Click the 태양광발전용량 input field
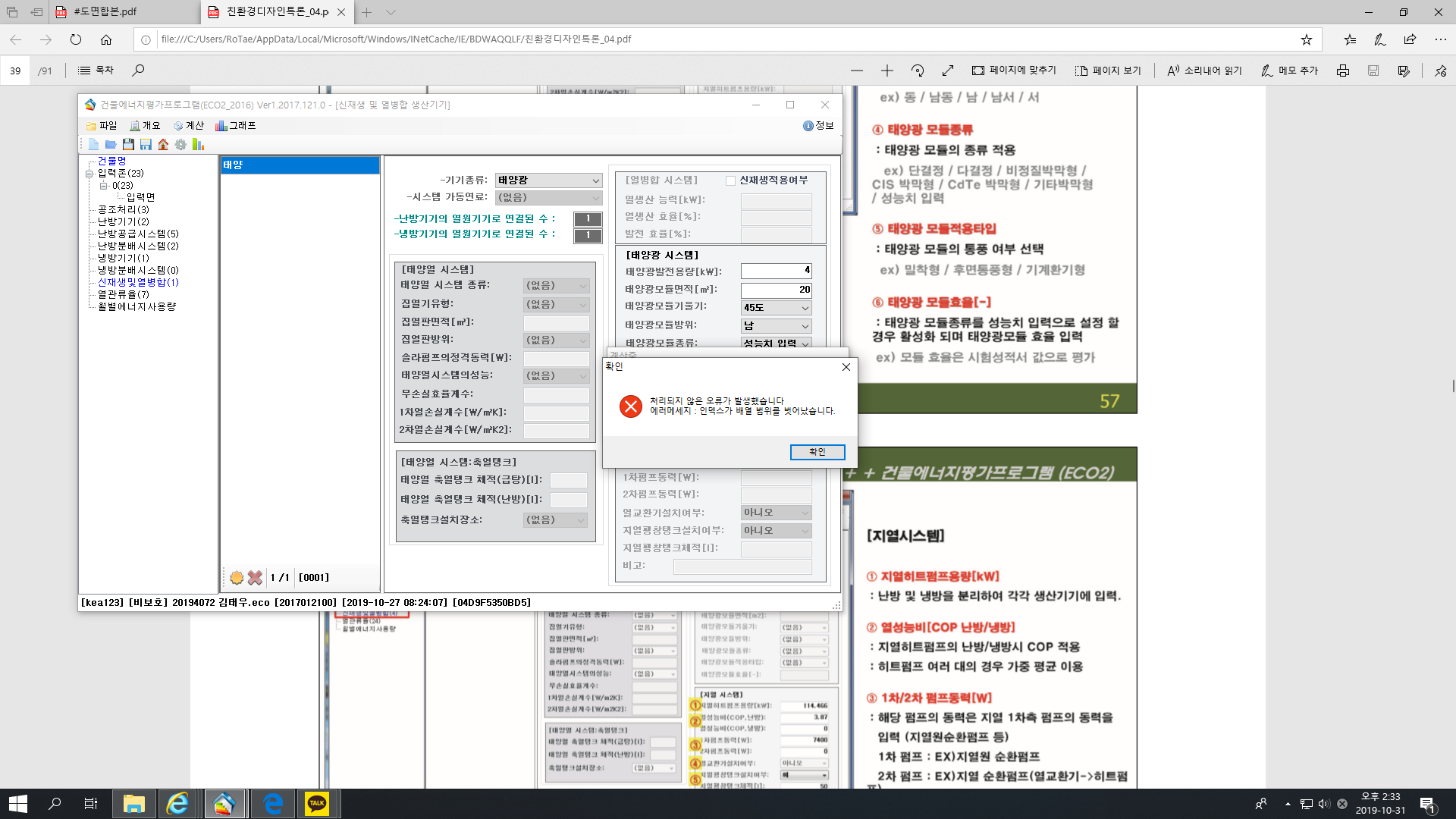Screen dimensions: 1456x819 (x=776, y=271)
